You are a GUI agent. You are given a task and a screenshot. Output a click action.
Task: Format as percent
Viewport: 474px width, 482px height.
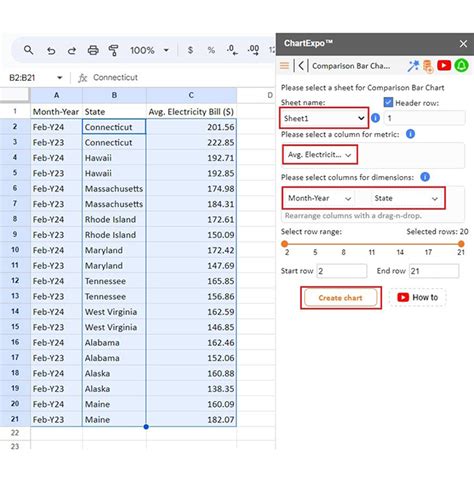tap(211, 50)
